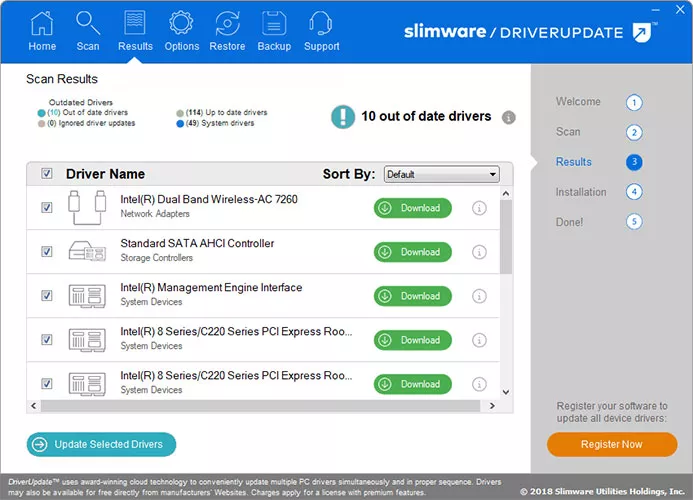Download Intel Dual Band Wireless-AC 7260 driver
This screenshot has height=500, width=693.
click(413, 208)
